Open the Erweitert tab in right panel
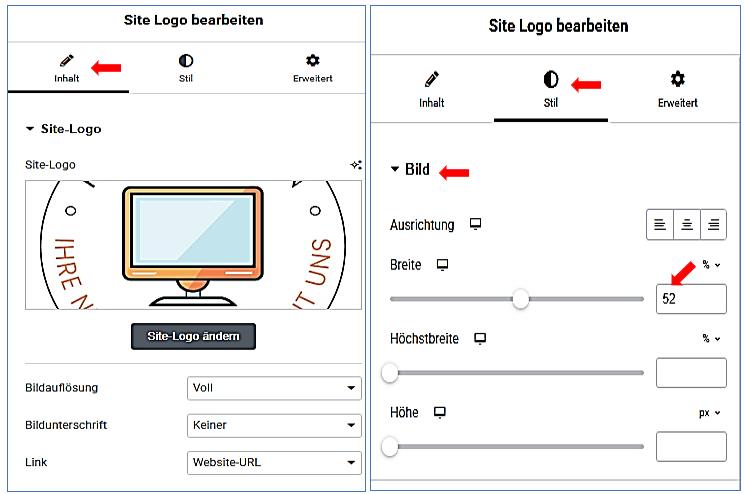 tap(677, 88)
